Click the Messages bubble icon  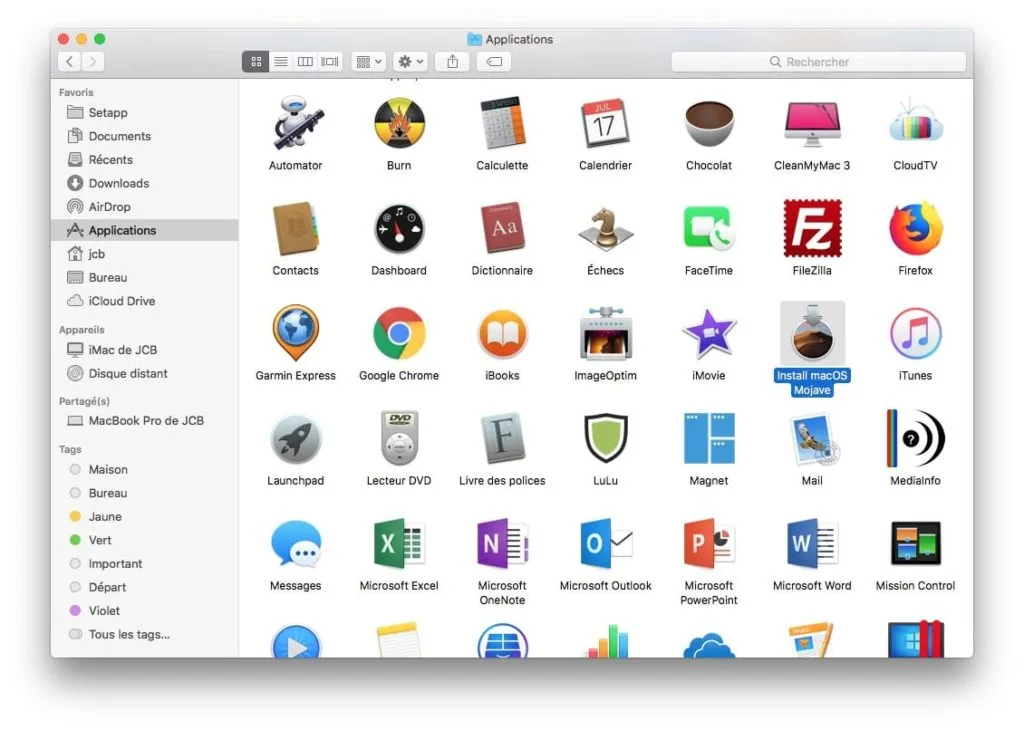296,543
